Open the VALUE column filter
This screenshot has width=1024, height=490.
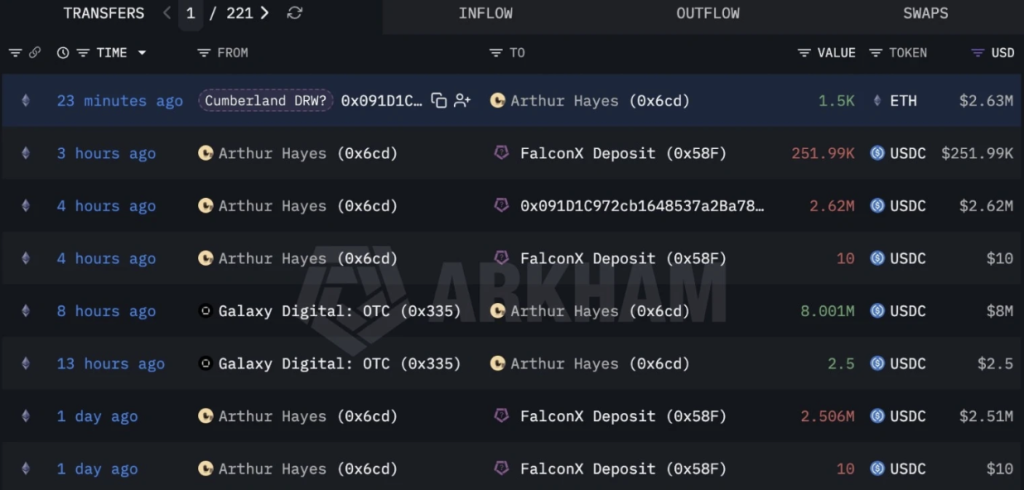804,53
